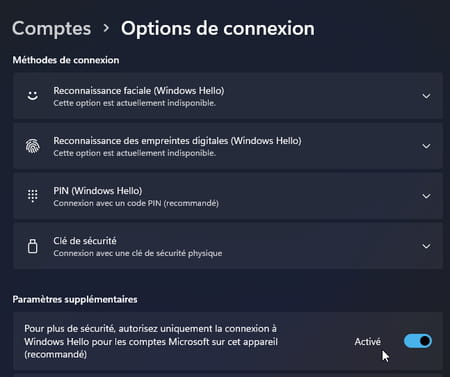The width and height of the screenshot is (450, 377).
Task: Click Options de connexion page title
Action: (x=218, y=28)
